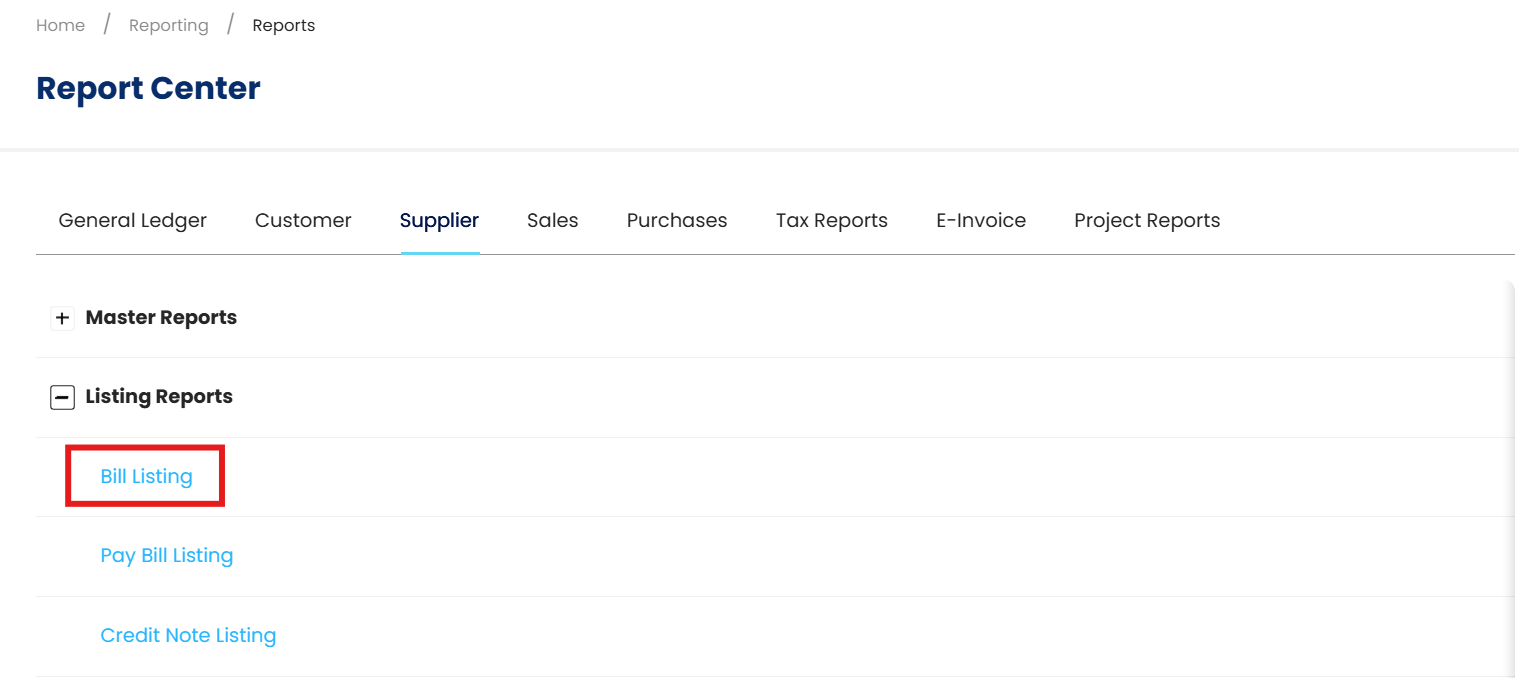Image resolution: width=1519 pixels, height=678 pixels.
Task: Open the Pay Bill Listing report
Action: tap(166, 556)
